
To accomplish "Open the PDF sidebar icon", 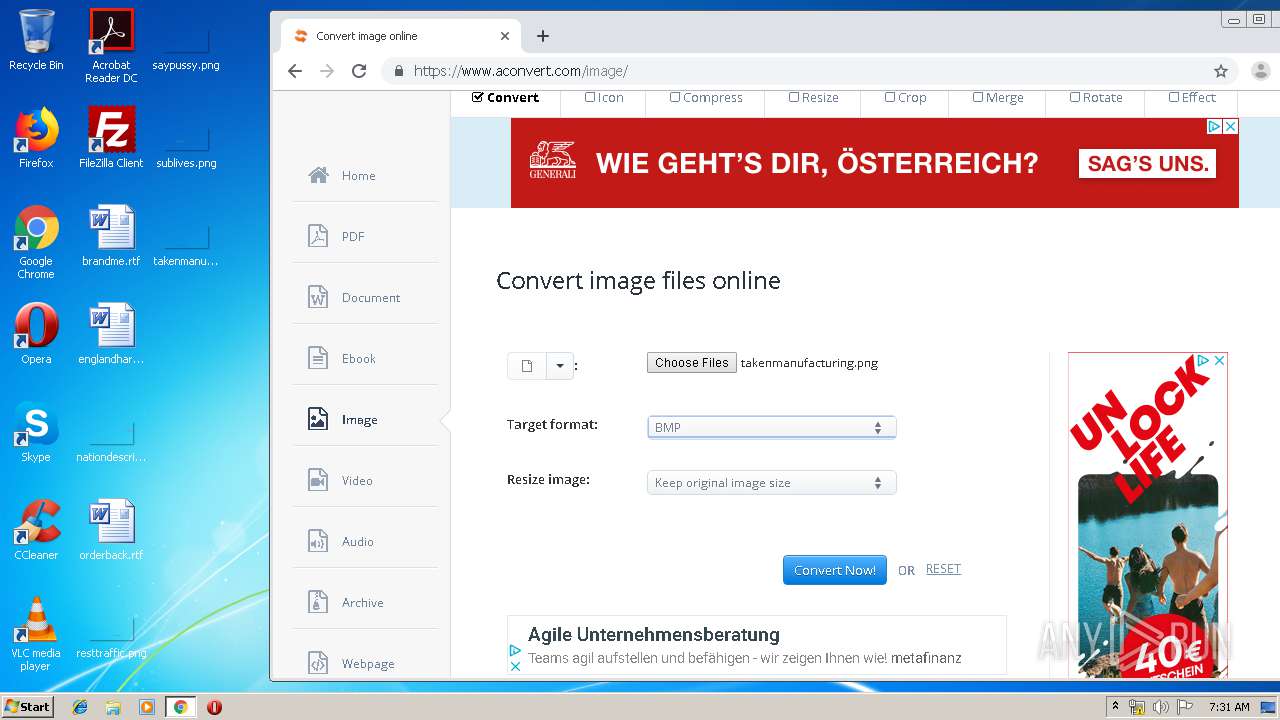I will click(318, 236).
